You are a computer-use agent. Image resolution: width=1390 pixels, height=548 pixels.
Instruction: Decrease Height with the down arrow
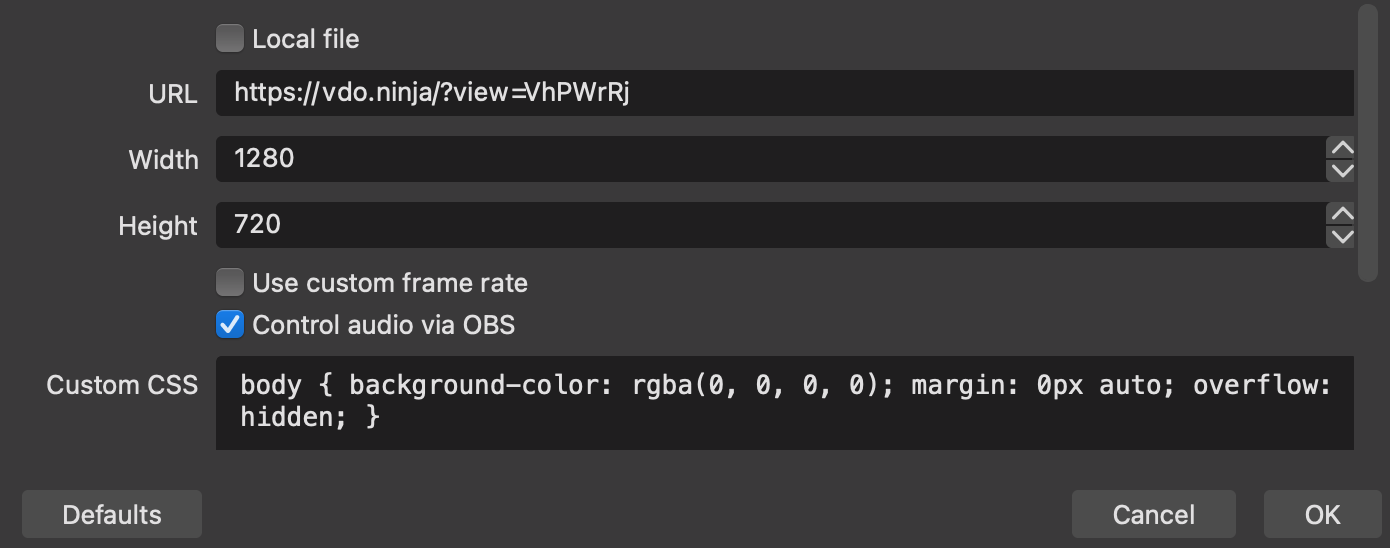pyautogui.click(x=1340, y=237)
